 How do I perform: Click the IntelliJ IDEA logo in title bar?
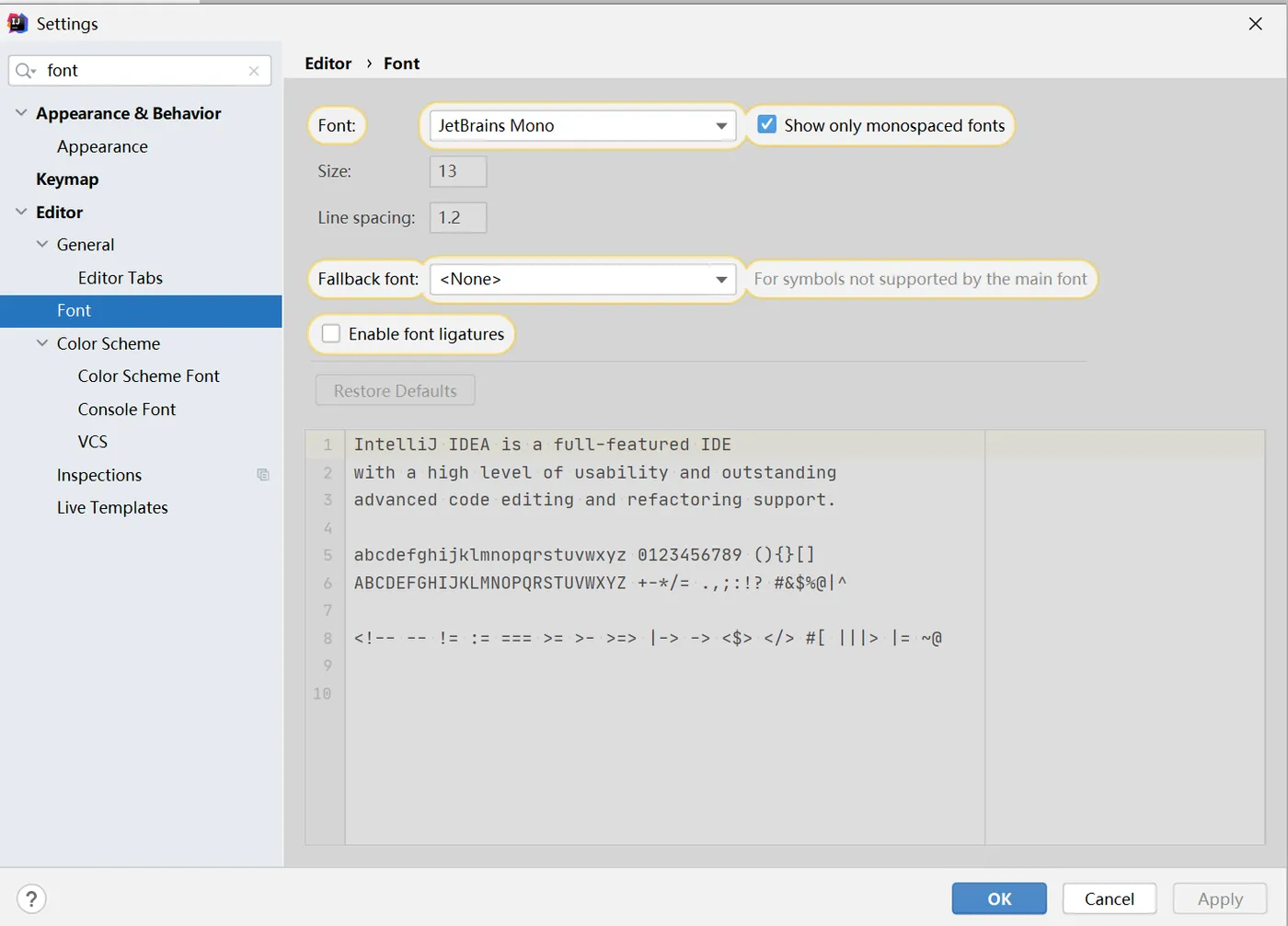[x=17, y=23]
